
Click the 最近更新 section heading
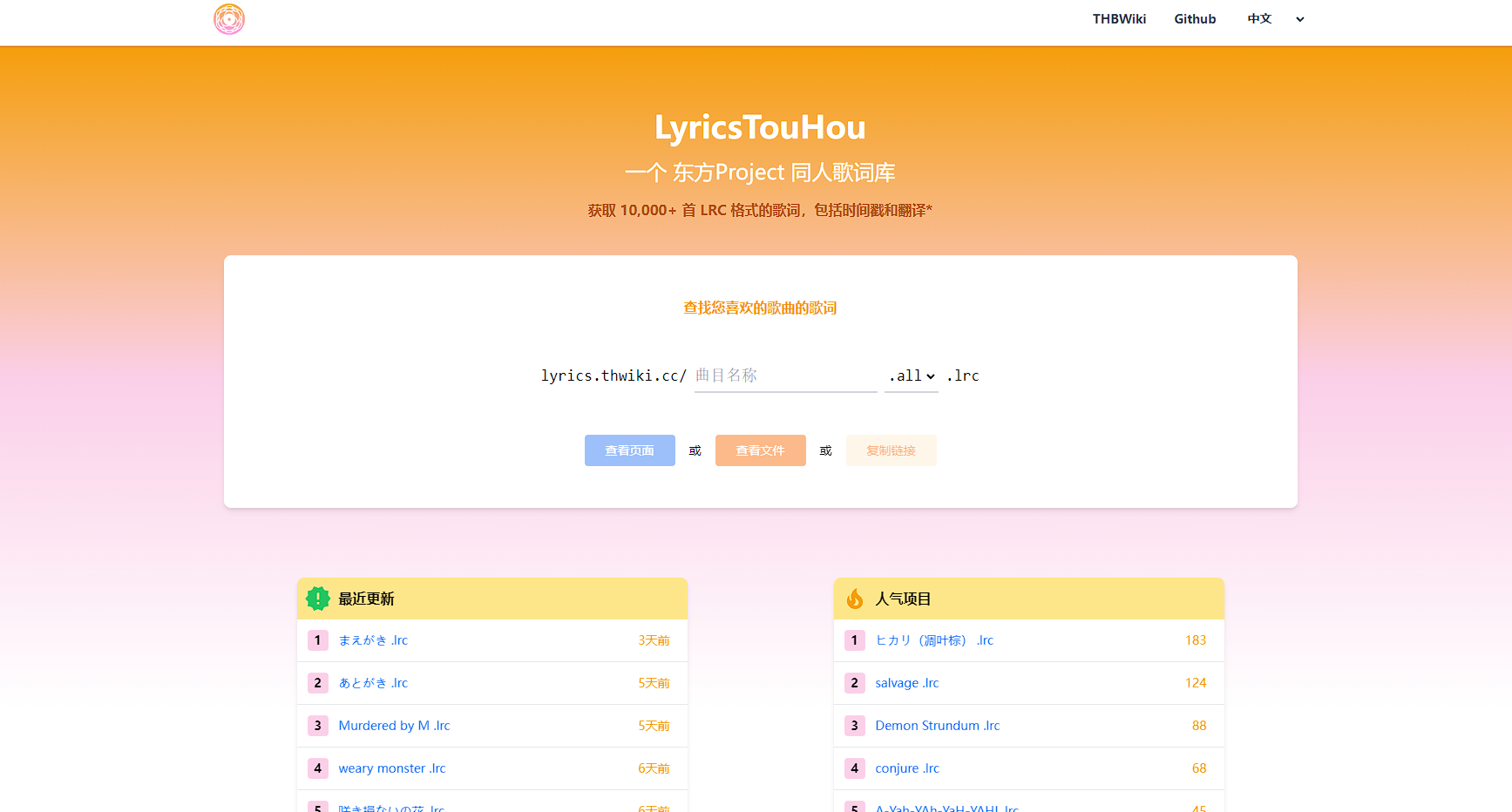(367, 599)
